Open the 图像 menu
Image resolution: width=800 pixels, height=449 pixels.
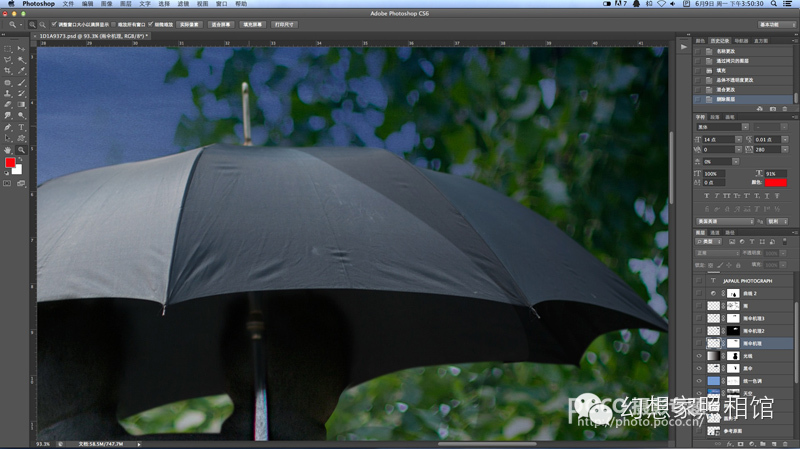point(106,4)
